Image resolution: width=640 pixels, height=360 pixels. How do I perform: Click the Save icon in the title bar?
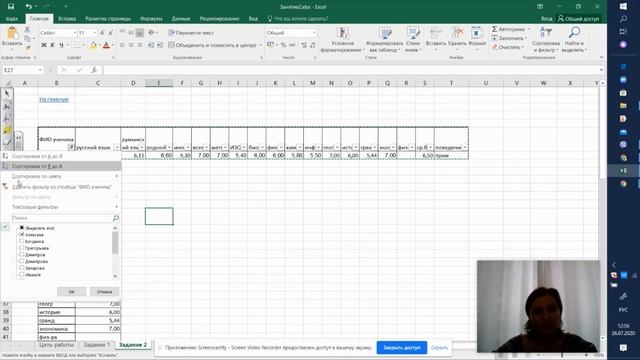point(11,7)
